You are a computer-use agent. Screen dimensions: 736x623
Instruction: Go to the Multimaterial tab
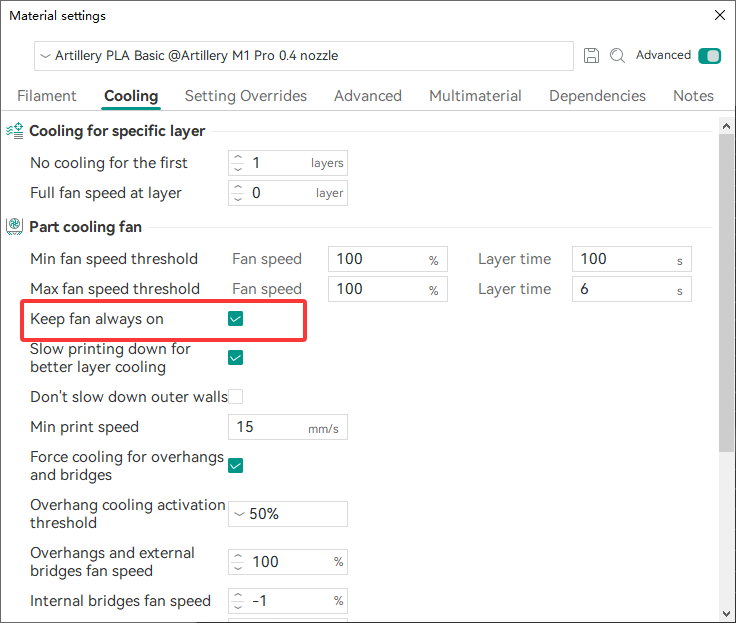[x=475, y=96]
